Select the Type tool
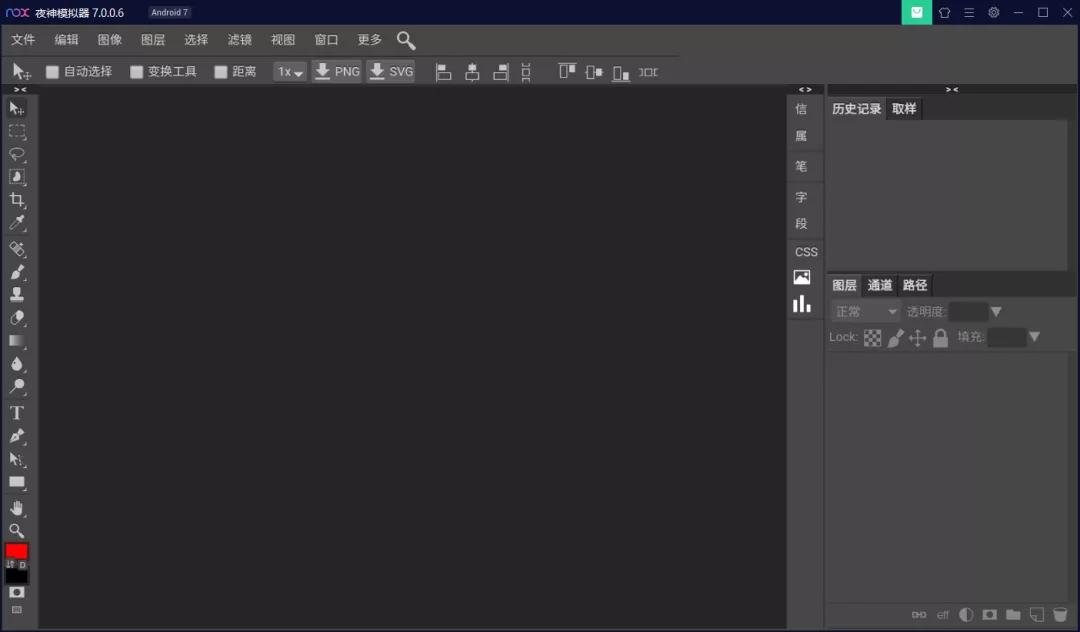 (x=17, y=412)
